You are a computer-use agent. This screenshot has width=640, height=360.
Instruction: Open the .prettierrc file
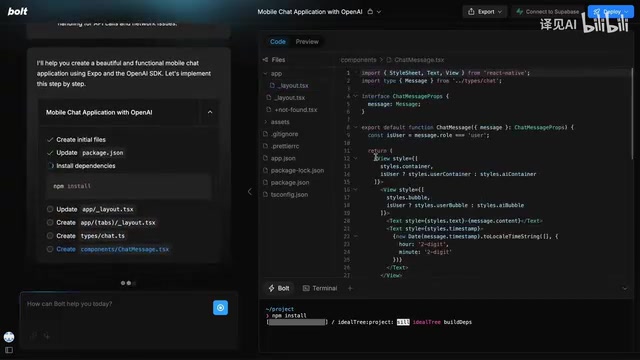point(285,146)
